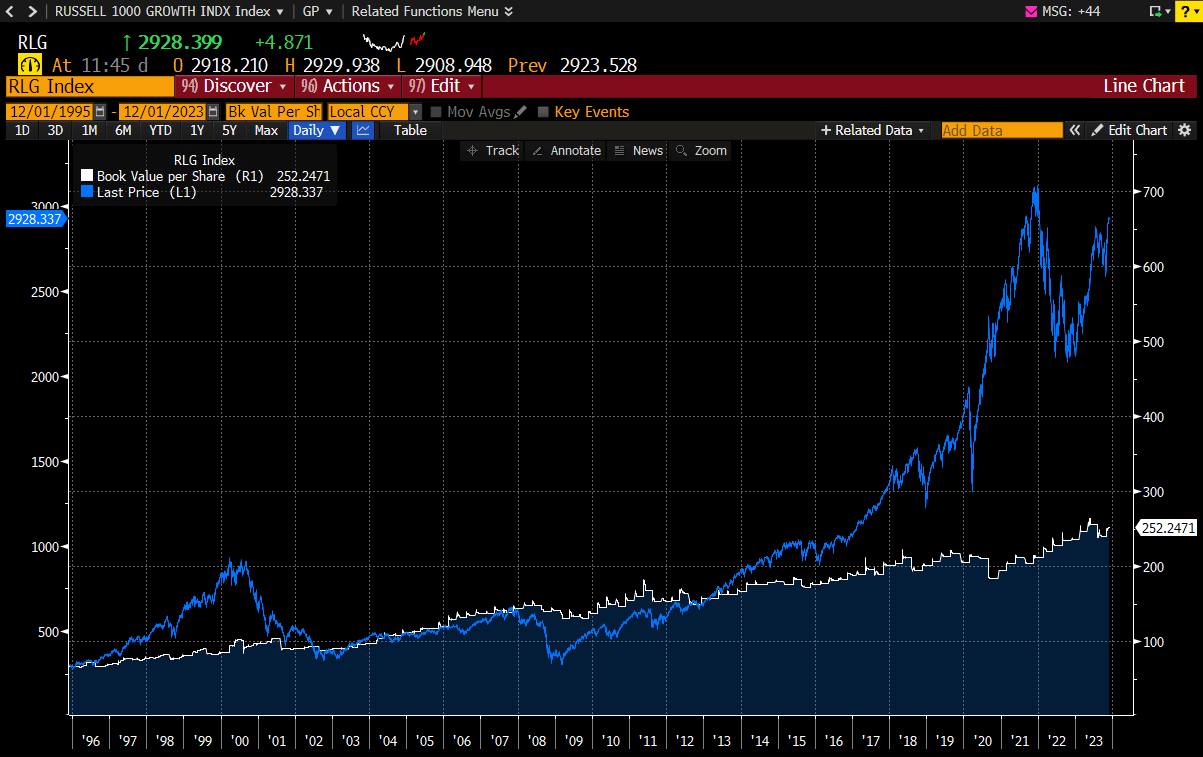Open the Daily periodicity dropdown
Viewport: 1203px width, 757px height.
point(316,130)
